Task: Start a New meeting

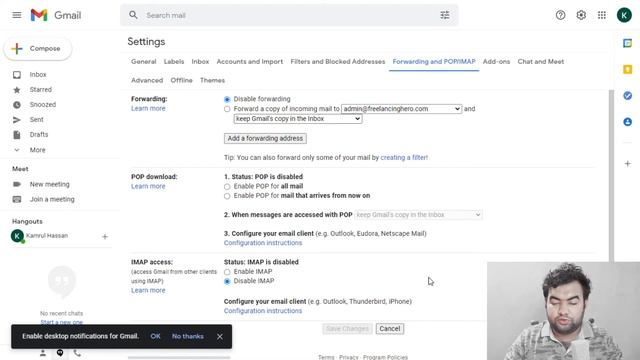Action: coord(49,184)
